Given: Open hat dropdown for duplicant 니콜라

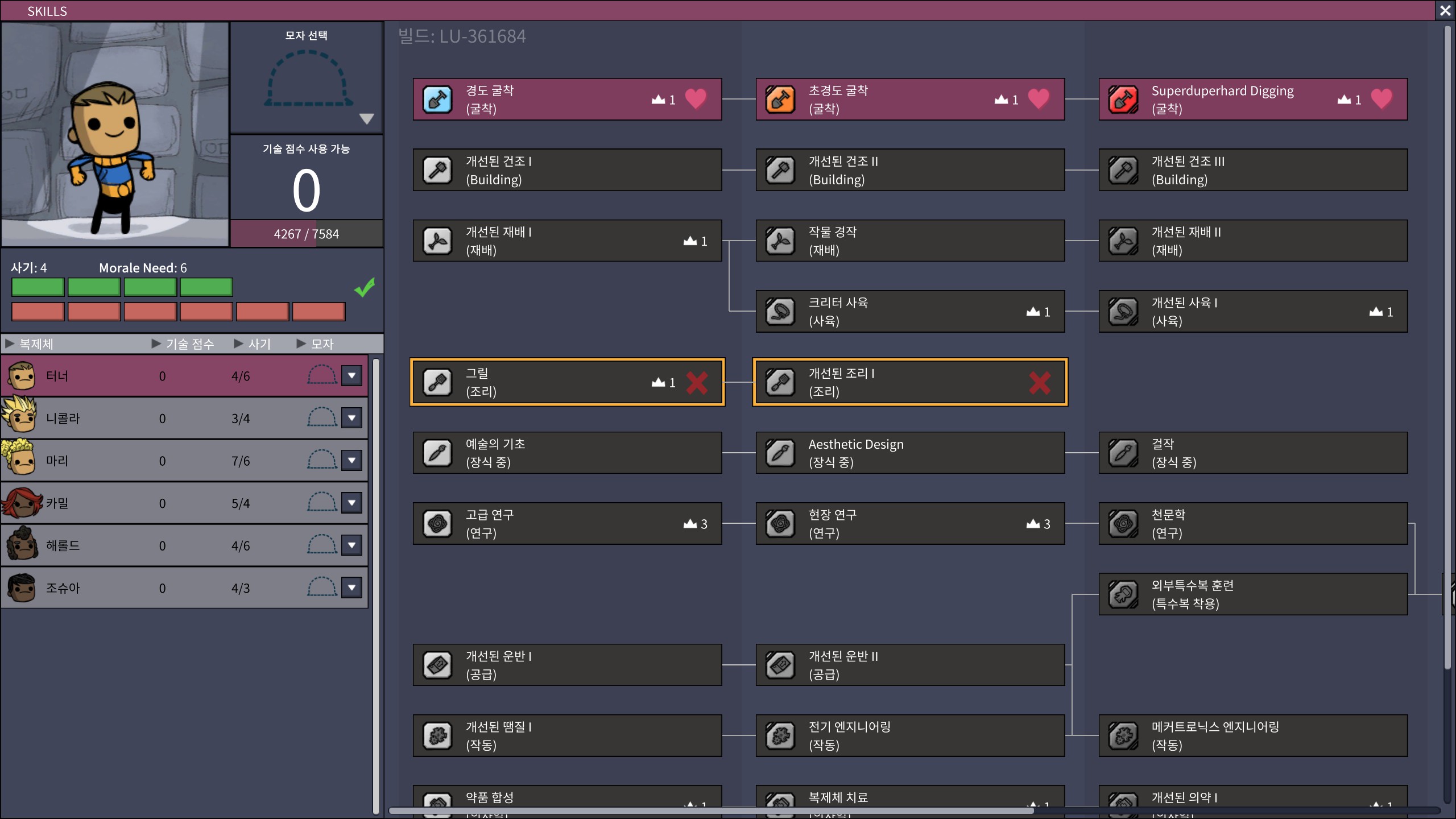Looking at the screenshot, I should tap(351, 418).
